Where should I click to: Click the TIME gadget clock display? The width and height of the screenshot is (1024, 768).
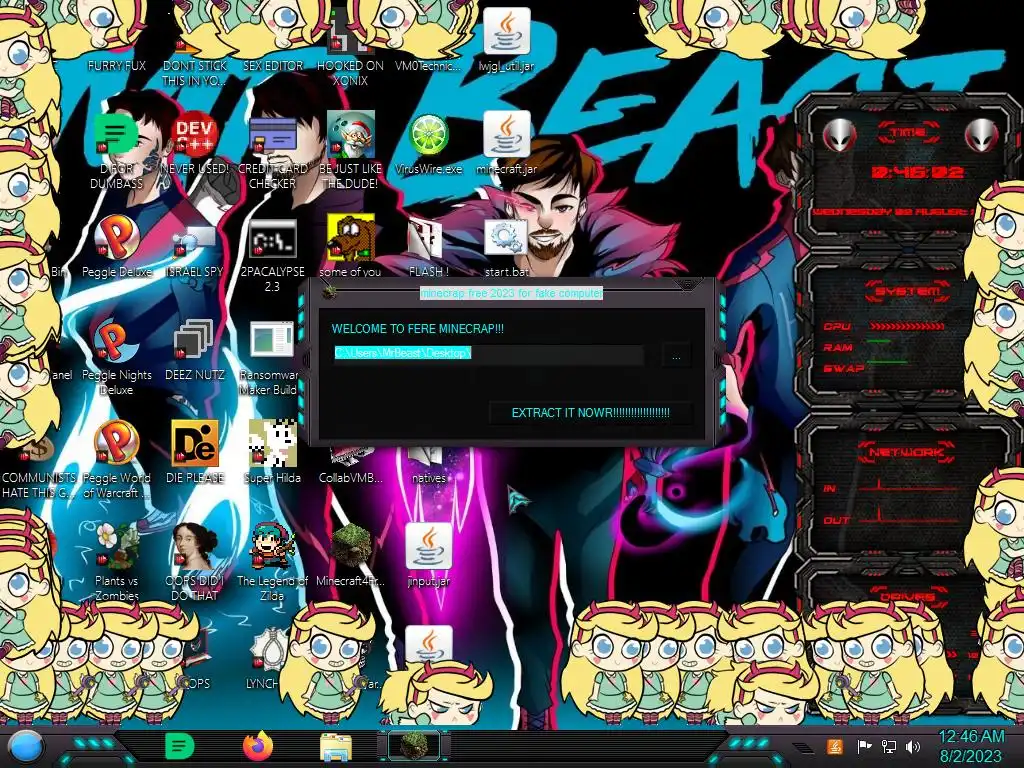pos(917,172)
